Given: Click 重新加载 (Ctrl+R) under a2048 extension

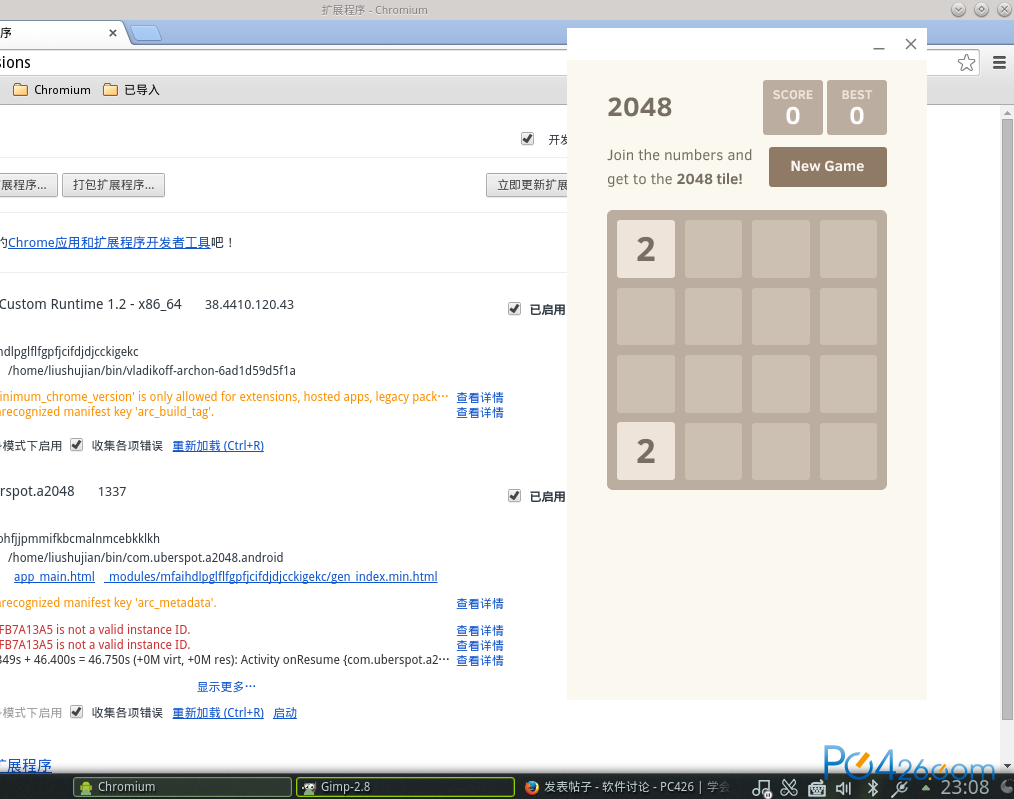Looking at the screenshot, I should coord(218,713).
